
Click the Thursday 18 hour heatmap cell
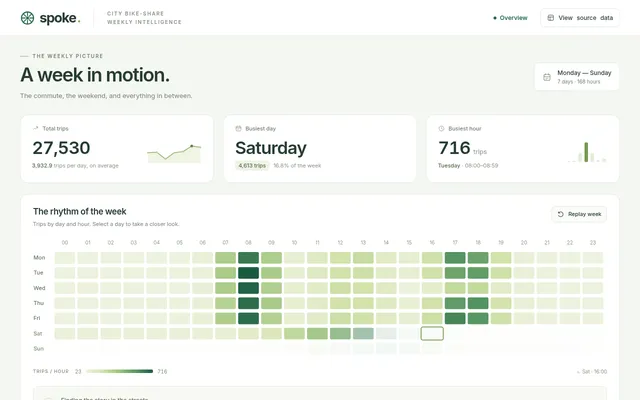coord(478,303)
